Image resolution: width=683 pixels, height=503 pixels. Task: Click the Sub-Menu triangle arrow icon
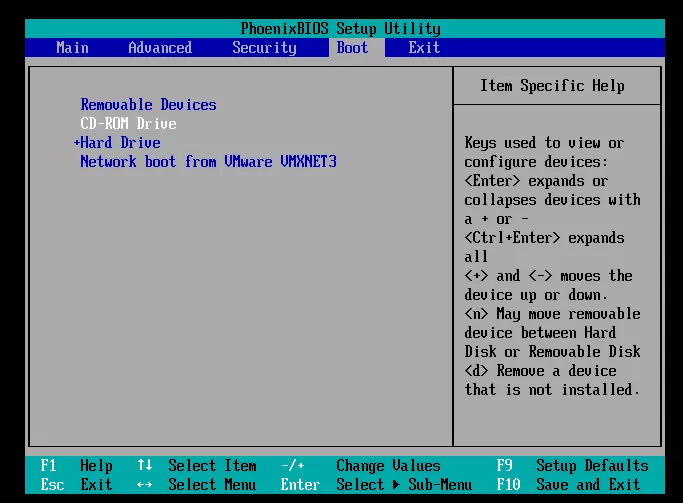click(x=397, y=485)
